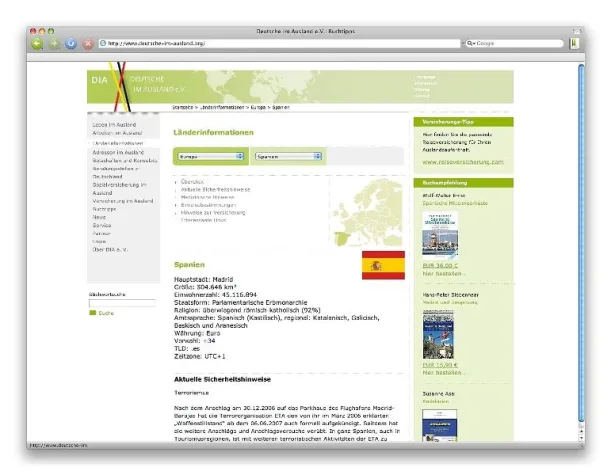Open Adressen im Ausland menu item
This screenshot has height=475, width=611.
click(118, 152)
